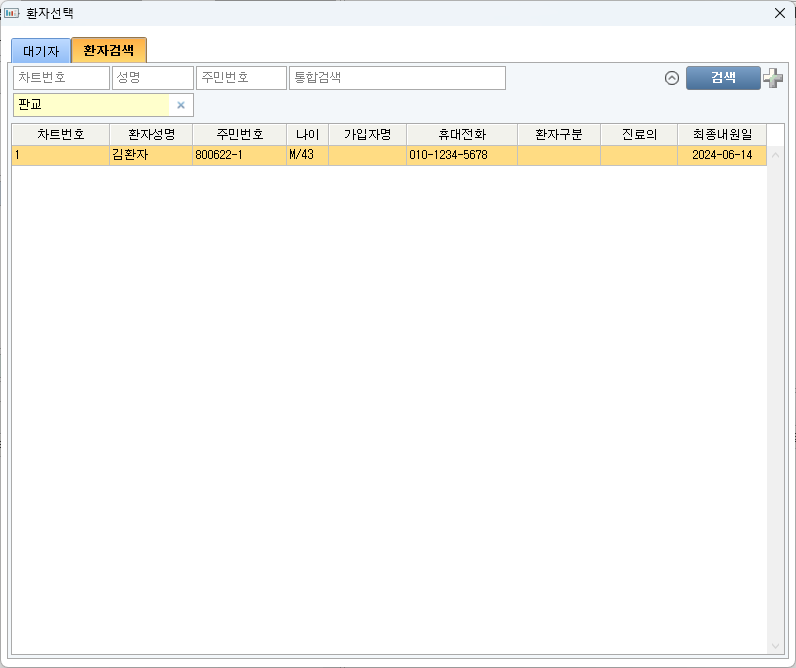796x668 pixels.
Task: Click the 휴대전화 column header
Action: [x=461, y=134]
